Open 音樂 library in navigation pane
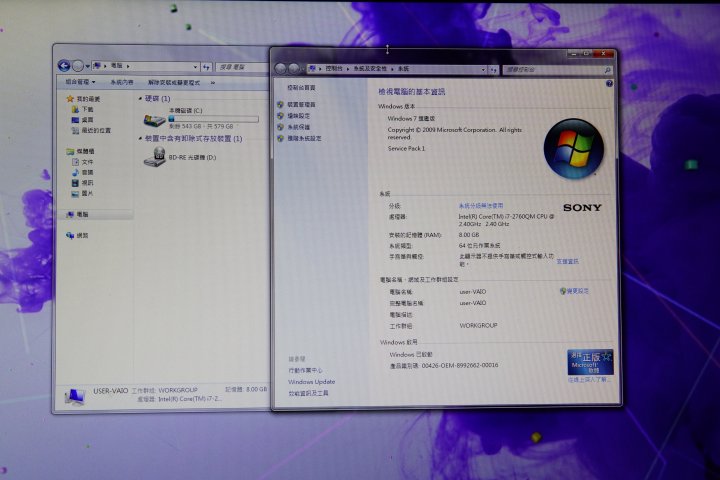 (83, 172)
